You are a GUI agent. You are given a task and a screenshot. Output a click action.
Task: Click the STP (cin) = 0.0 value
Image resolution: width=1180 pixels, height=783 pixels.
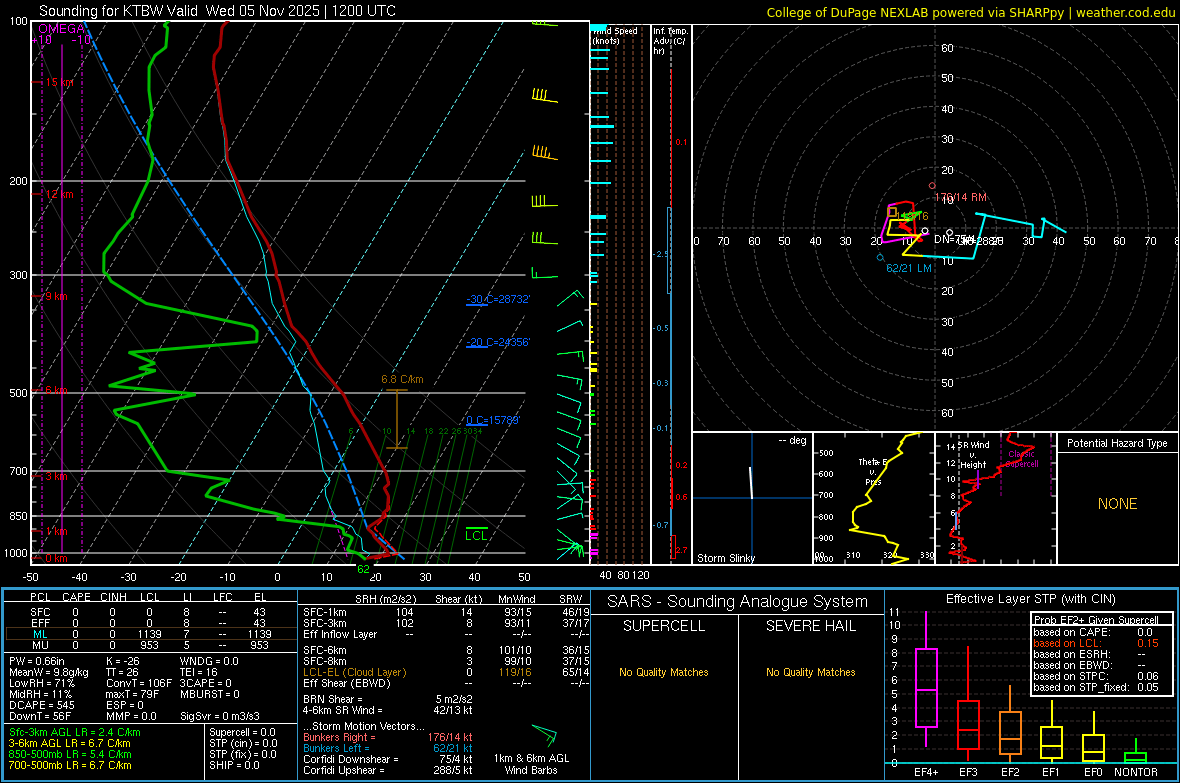coord(243,743)
